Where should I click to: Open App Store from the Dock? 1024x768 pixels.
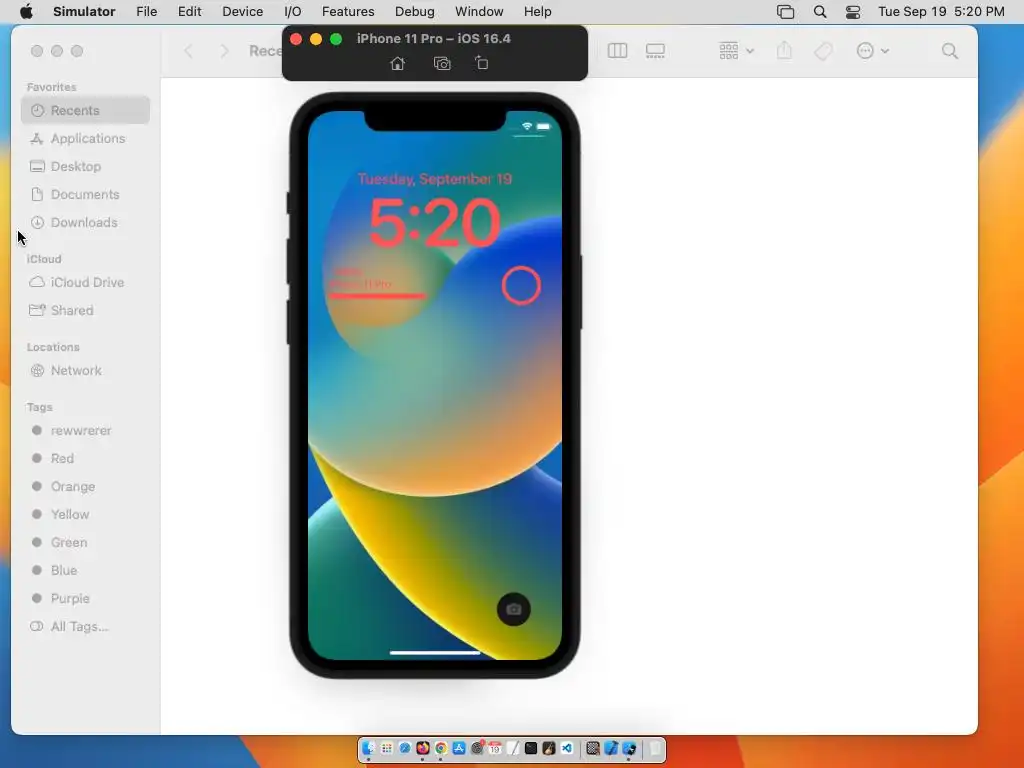458,748
